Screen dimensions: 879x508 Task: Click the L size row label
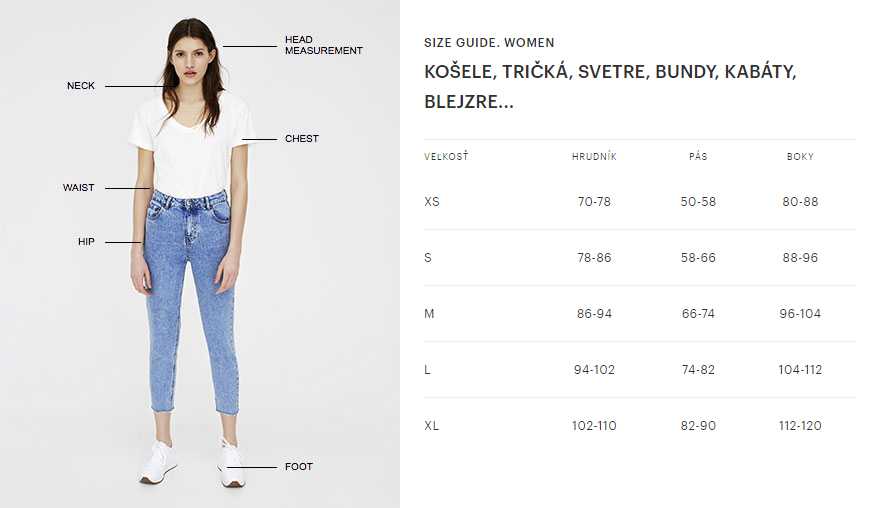pyautogui.click(x=427, y=370)
